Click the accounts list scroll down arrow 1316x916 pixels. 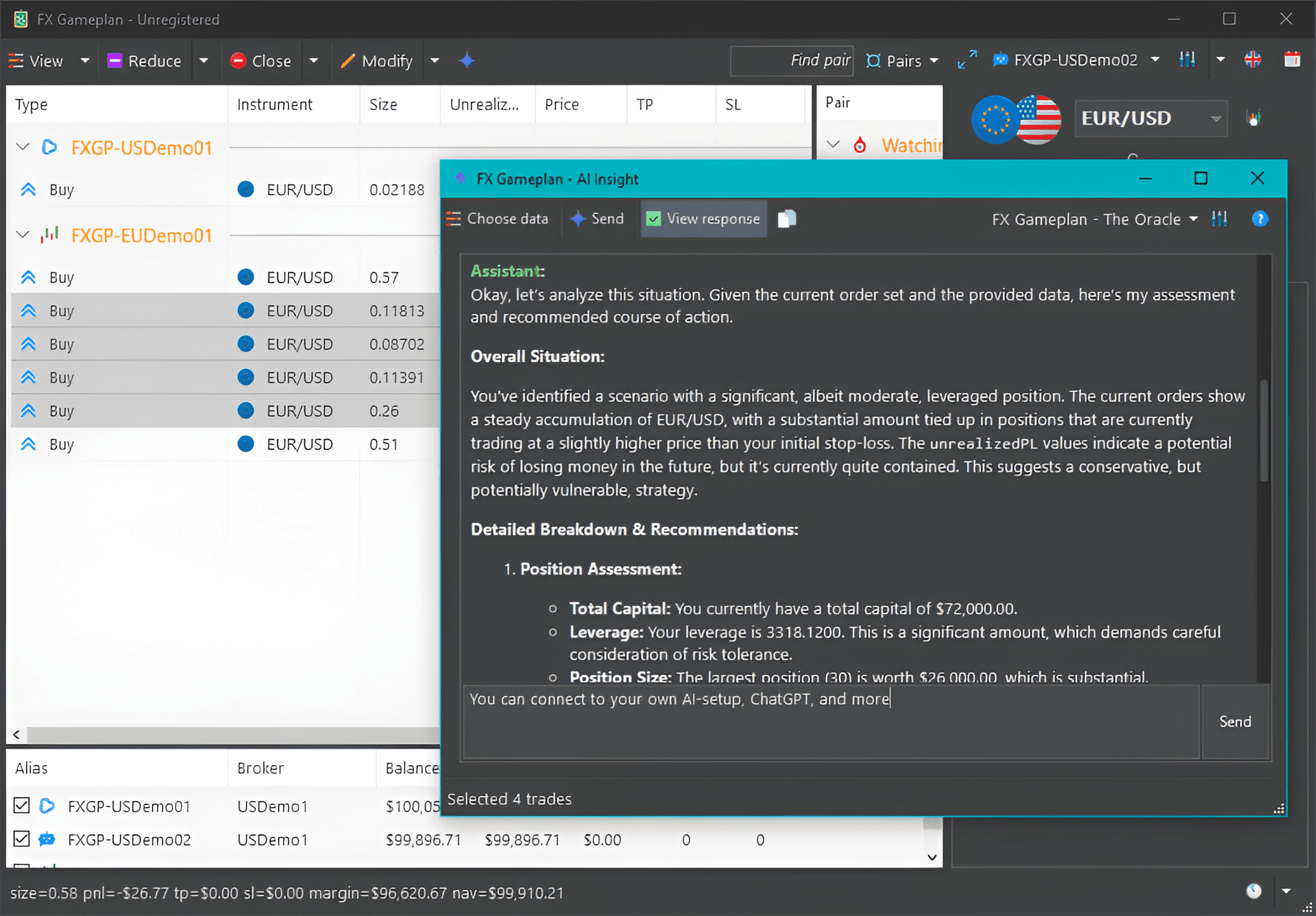(932, 857)
